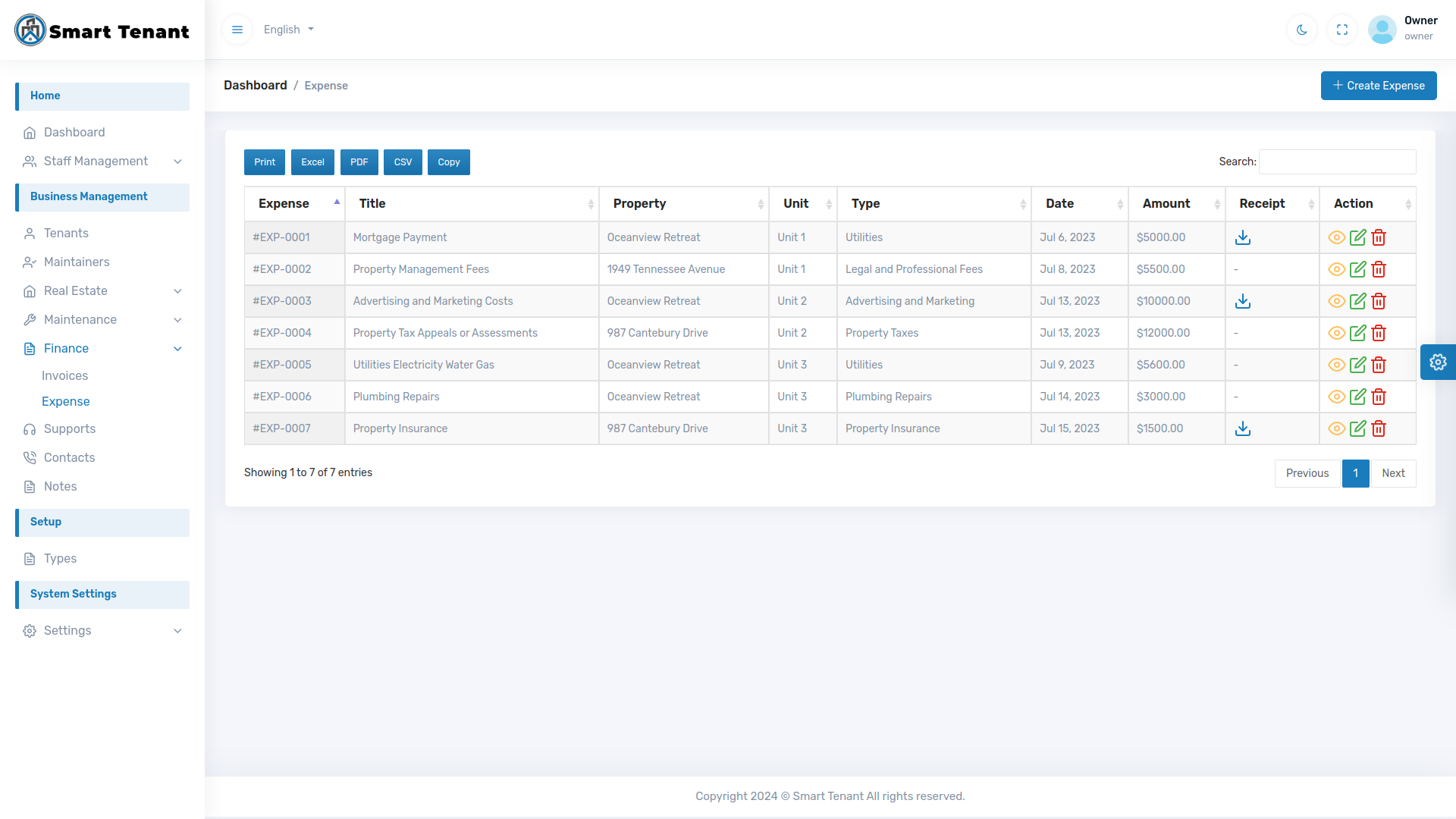1456x819 pixels.
Task: Download the receipt for #EXP-0001
Action: (1242, 237)
